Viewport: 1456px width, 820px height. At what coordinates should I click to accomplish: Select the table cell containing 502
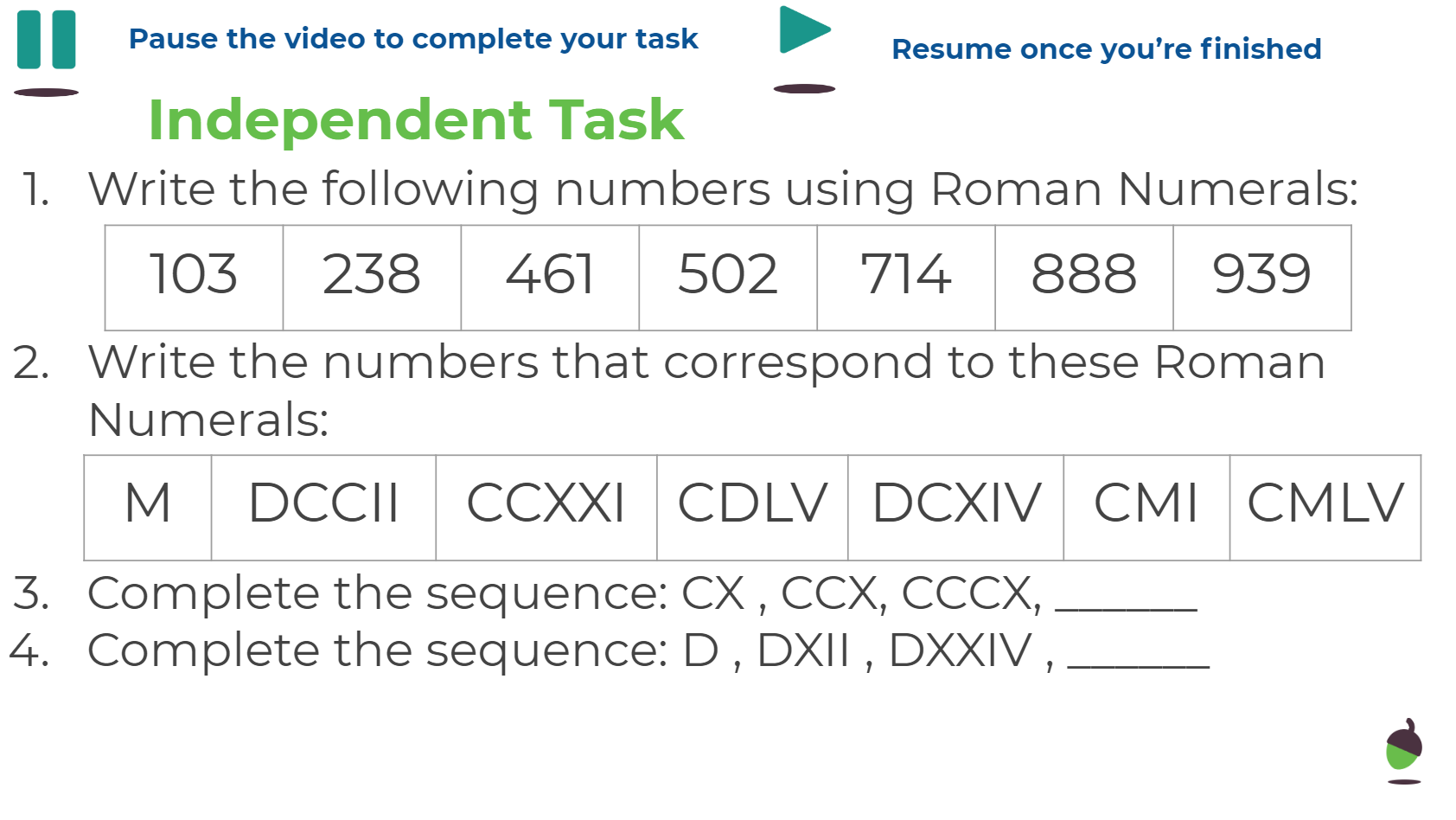point(729,278)
